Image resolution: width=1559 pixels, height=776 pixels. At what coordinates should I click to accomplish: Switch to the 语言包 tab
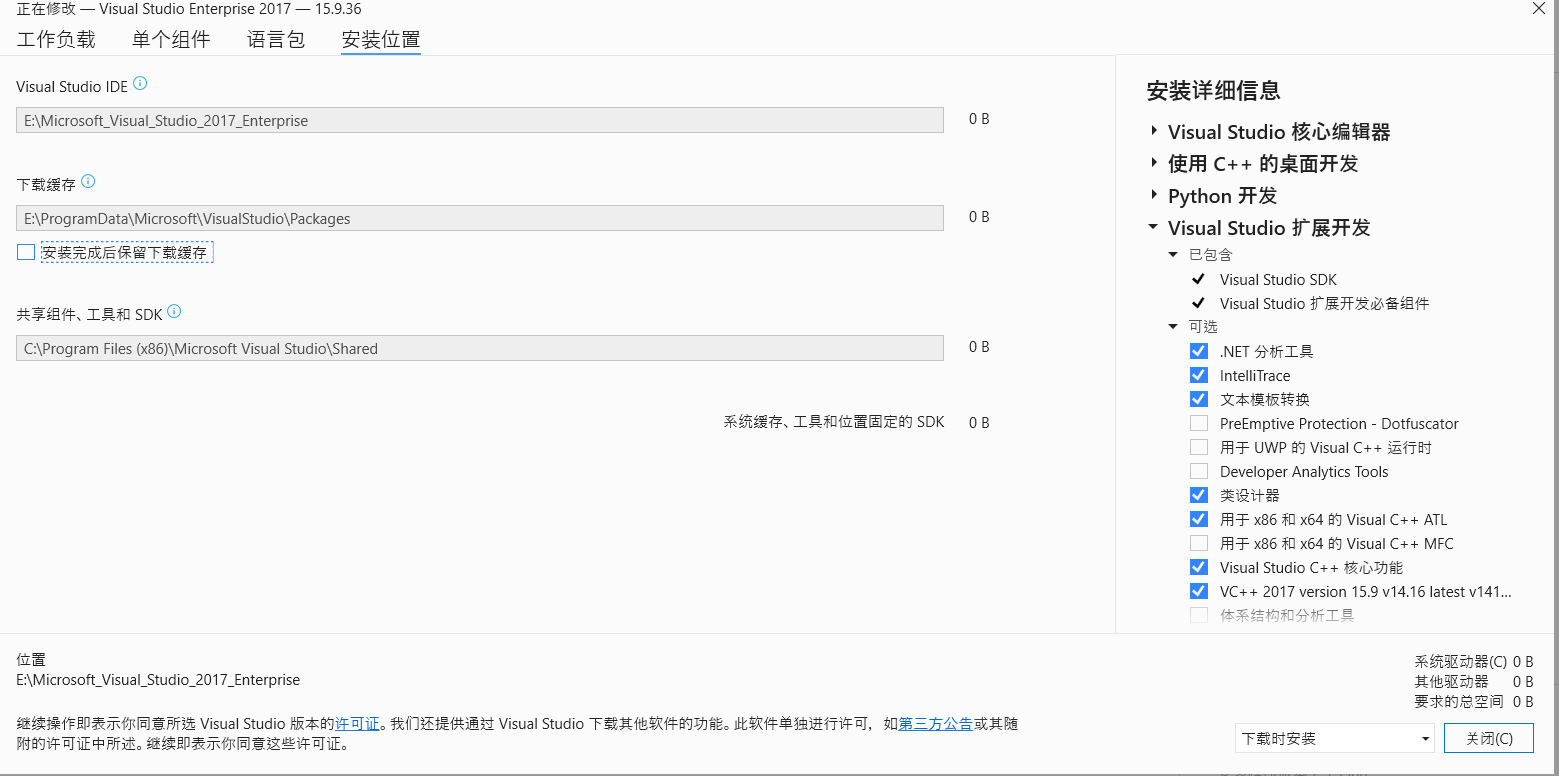coord(276,40)
